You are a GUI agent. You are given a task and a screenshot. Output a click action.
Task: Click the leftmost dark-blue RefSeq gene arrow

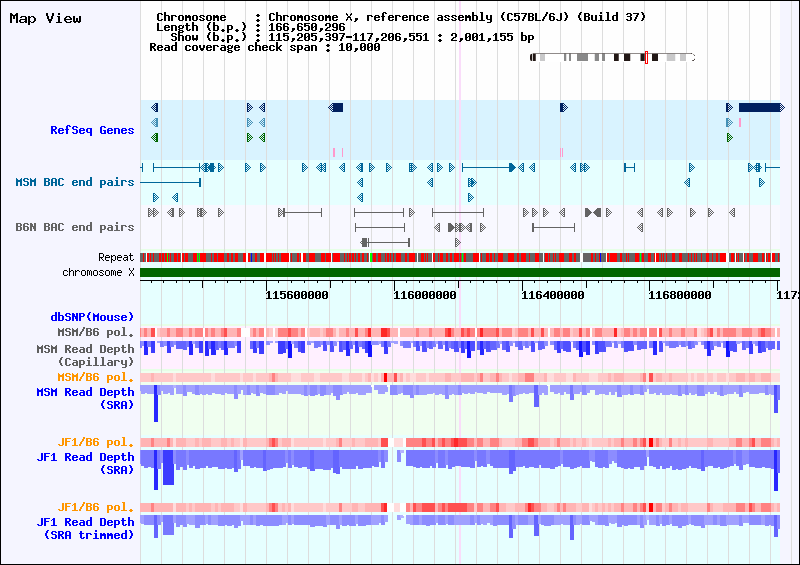click(155, 107)
